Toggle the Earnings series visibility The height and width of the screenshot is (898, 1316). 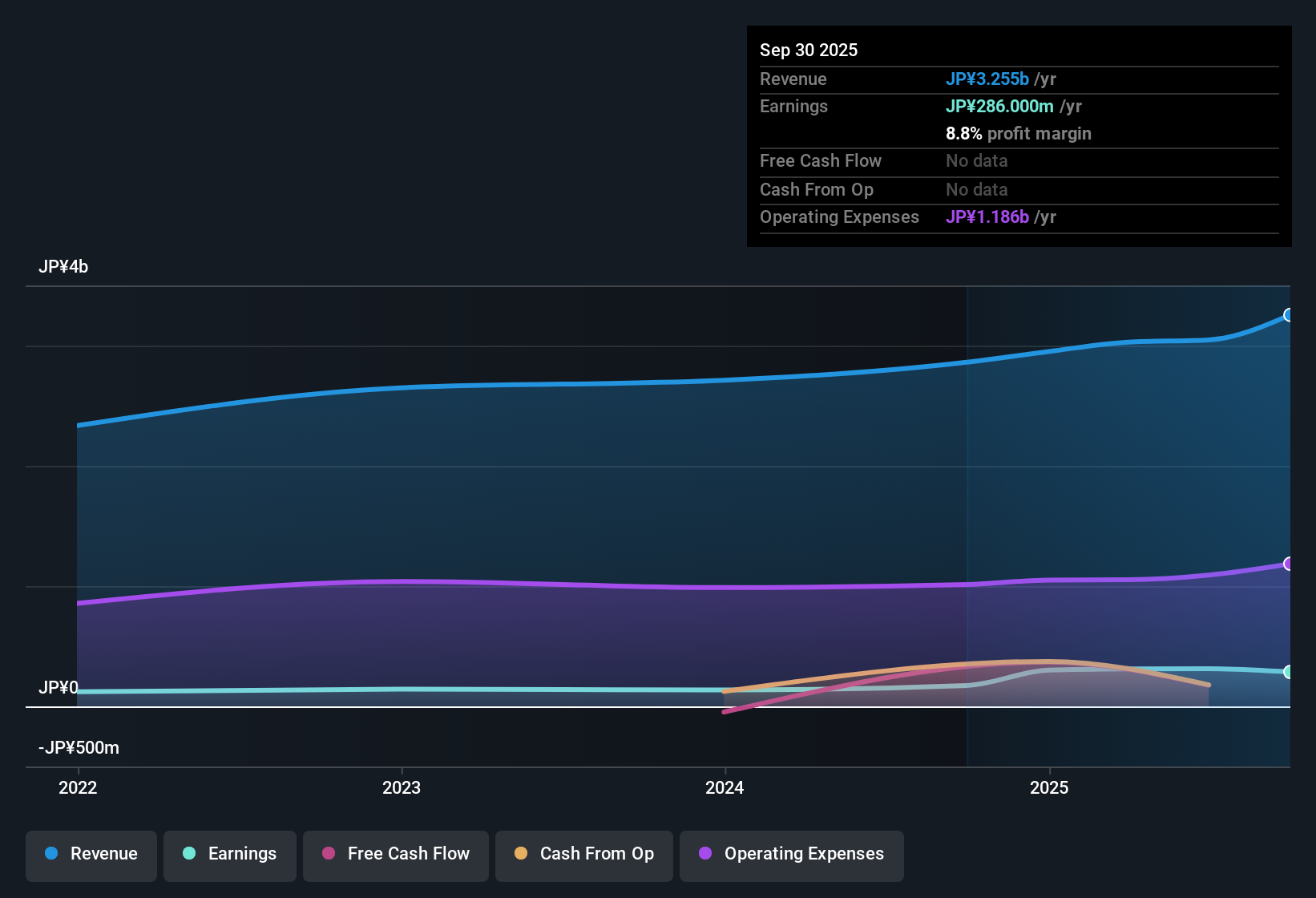pos(230,854)
